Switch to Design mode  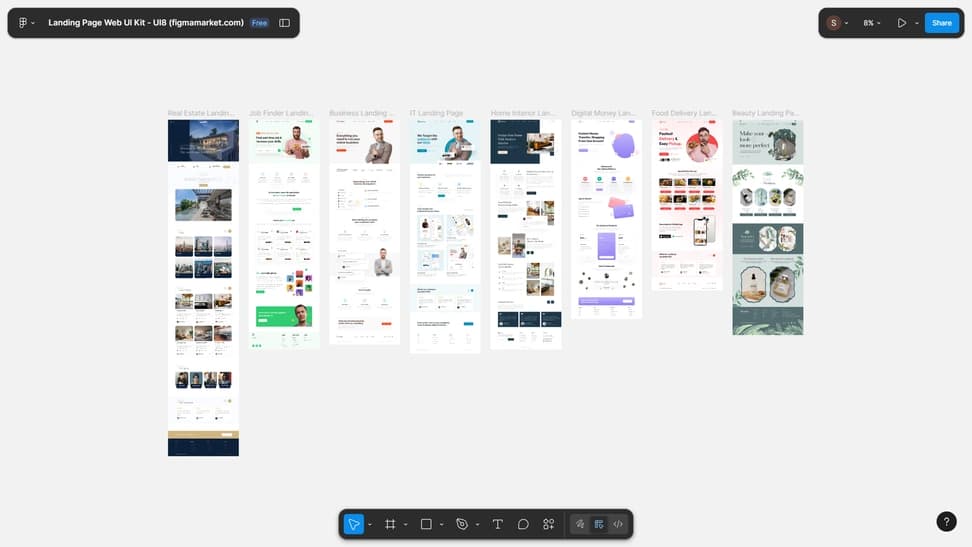click(599, 524)
